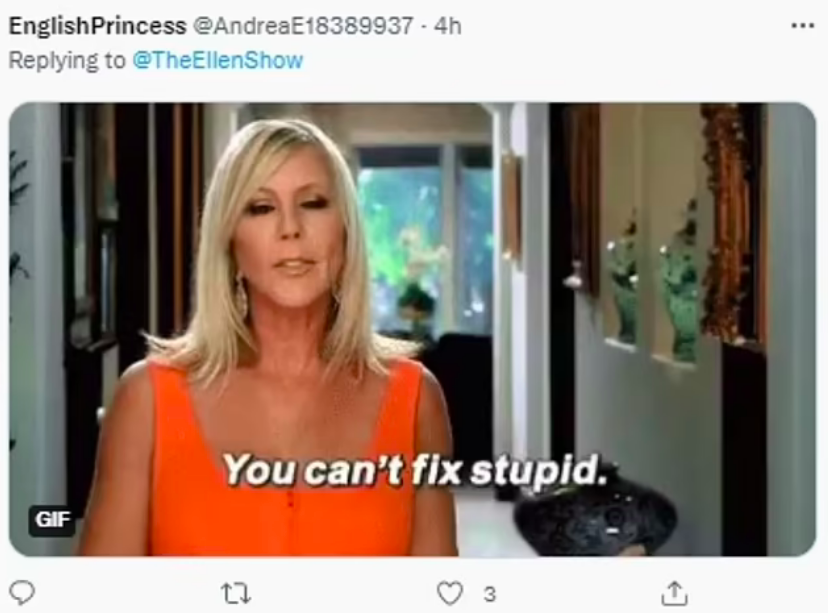This screenshot has height=613, width=828.
Task: Click the orange top in the GIF
Action: click(285, 460)
